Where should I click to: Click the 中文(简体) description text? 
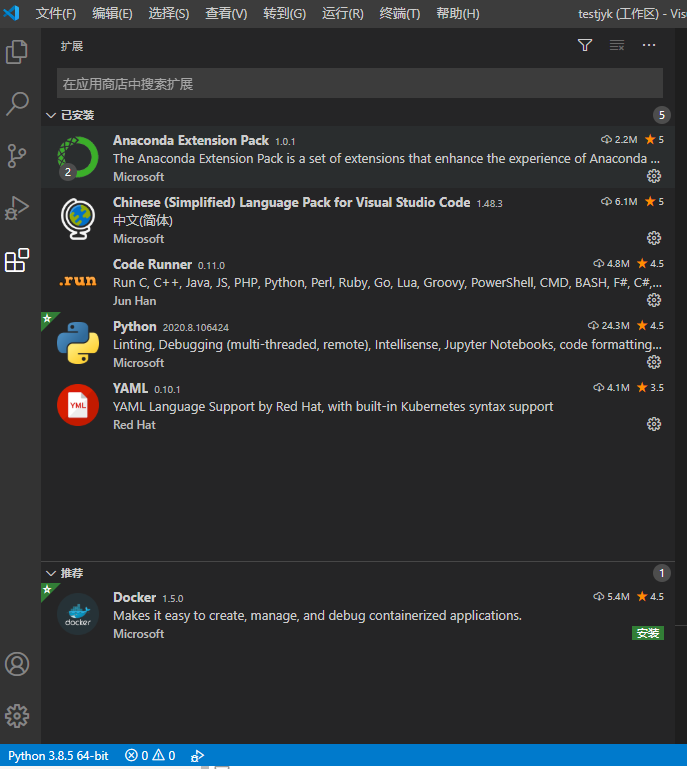click(x=143, y=221)
